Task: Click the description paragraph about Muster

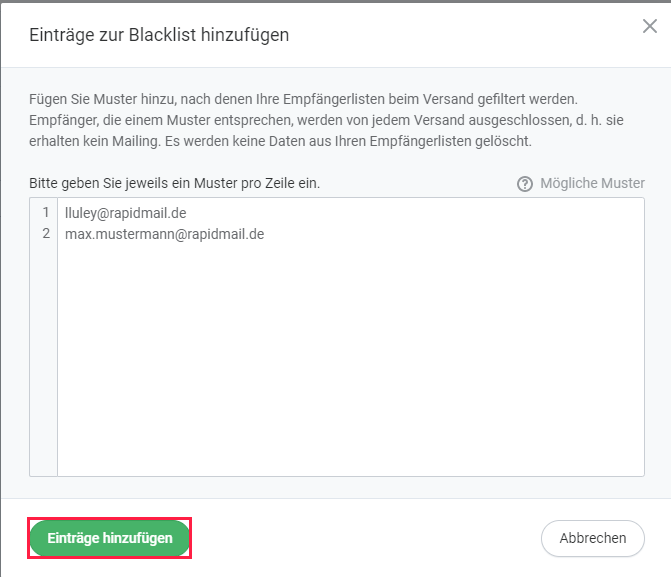Action: click(x=326, y=120)
